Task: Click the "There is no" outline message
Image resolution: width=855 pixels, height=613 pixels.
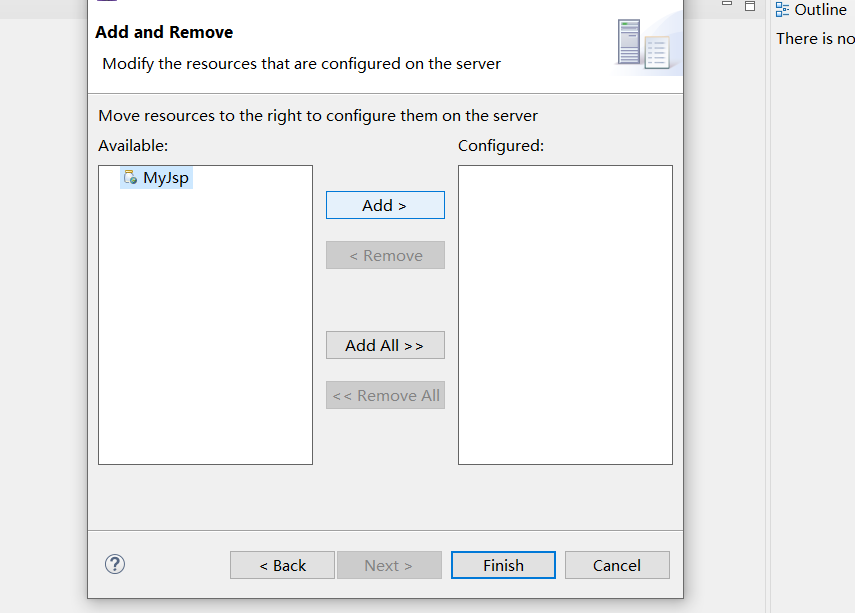Action: coord(815,39)
